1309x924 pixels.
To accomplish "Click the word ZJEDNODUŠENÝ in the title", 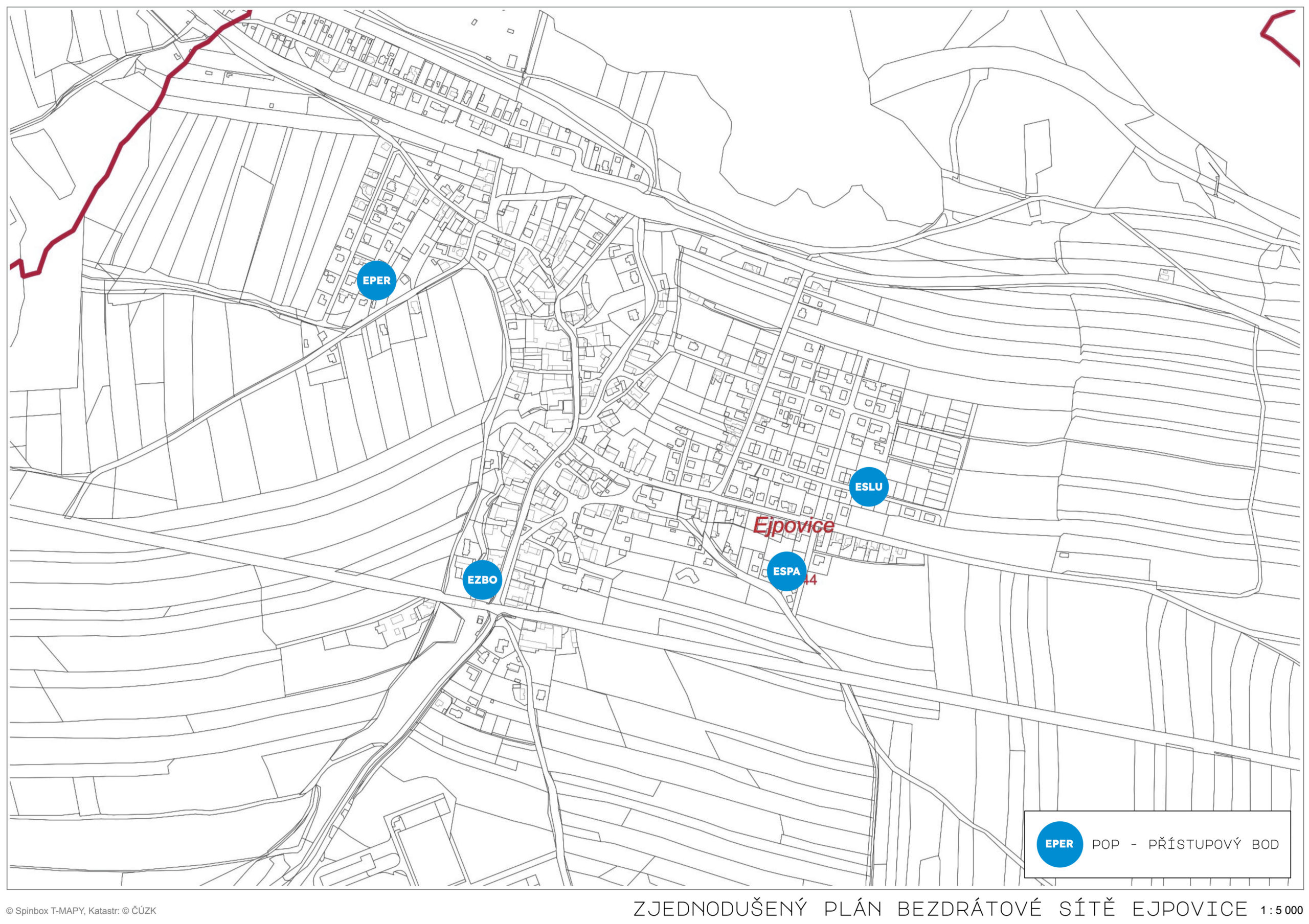I will pyautogui.click(x=720, y=908).
